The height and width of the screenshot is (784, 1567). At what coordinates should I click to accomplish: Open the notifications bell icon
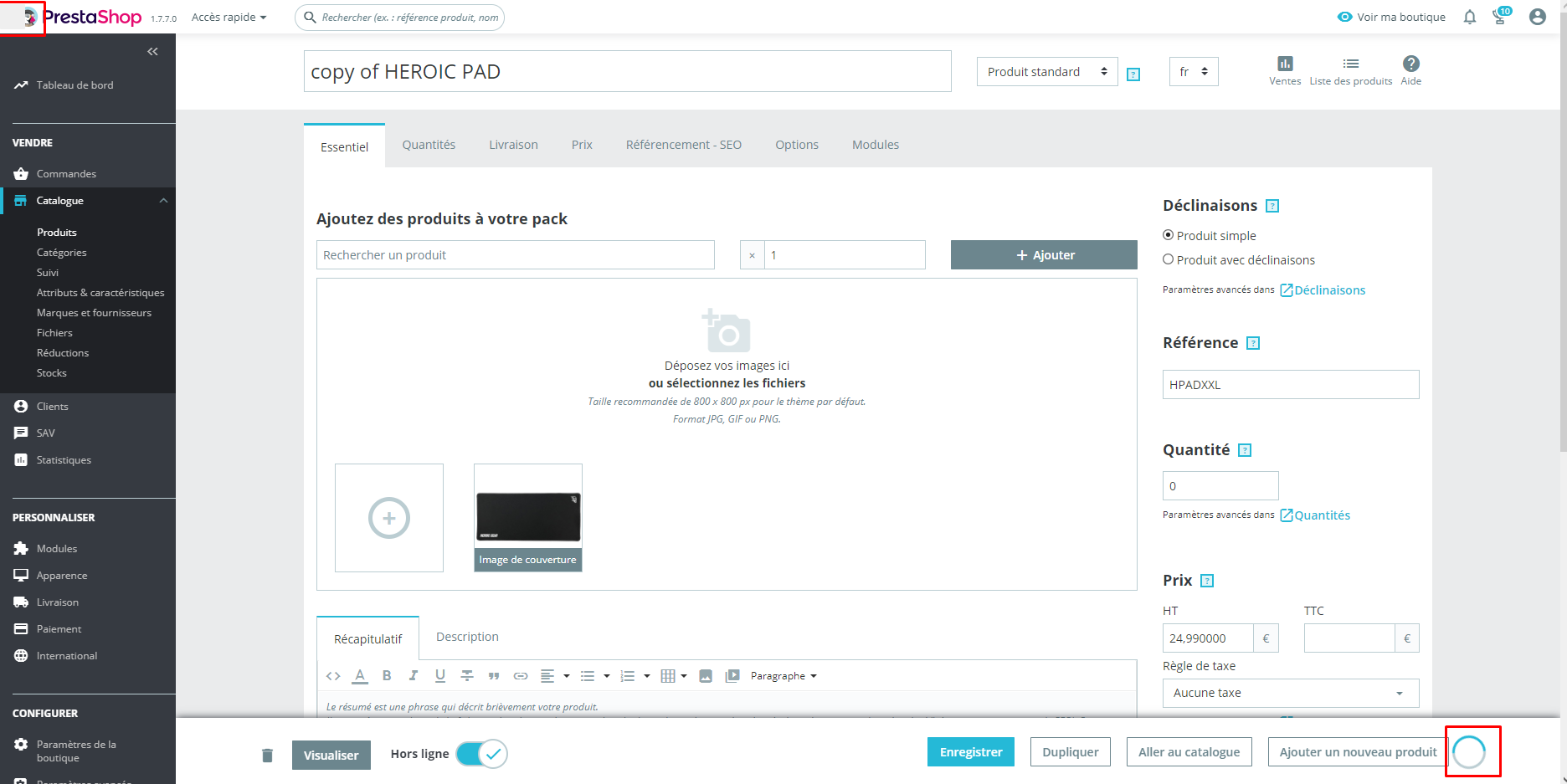1469,17
